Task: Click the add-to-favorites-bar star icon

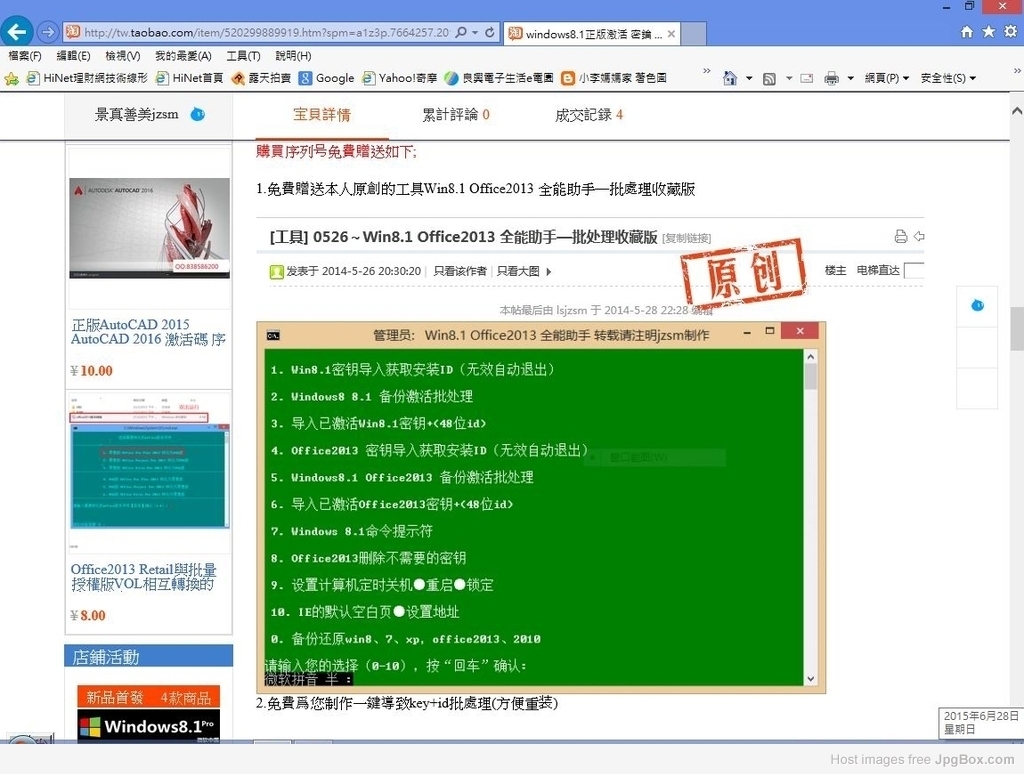Action: point(12,78)
